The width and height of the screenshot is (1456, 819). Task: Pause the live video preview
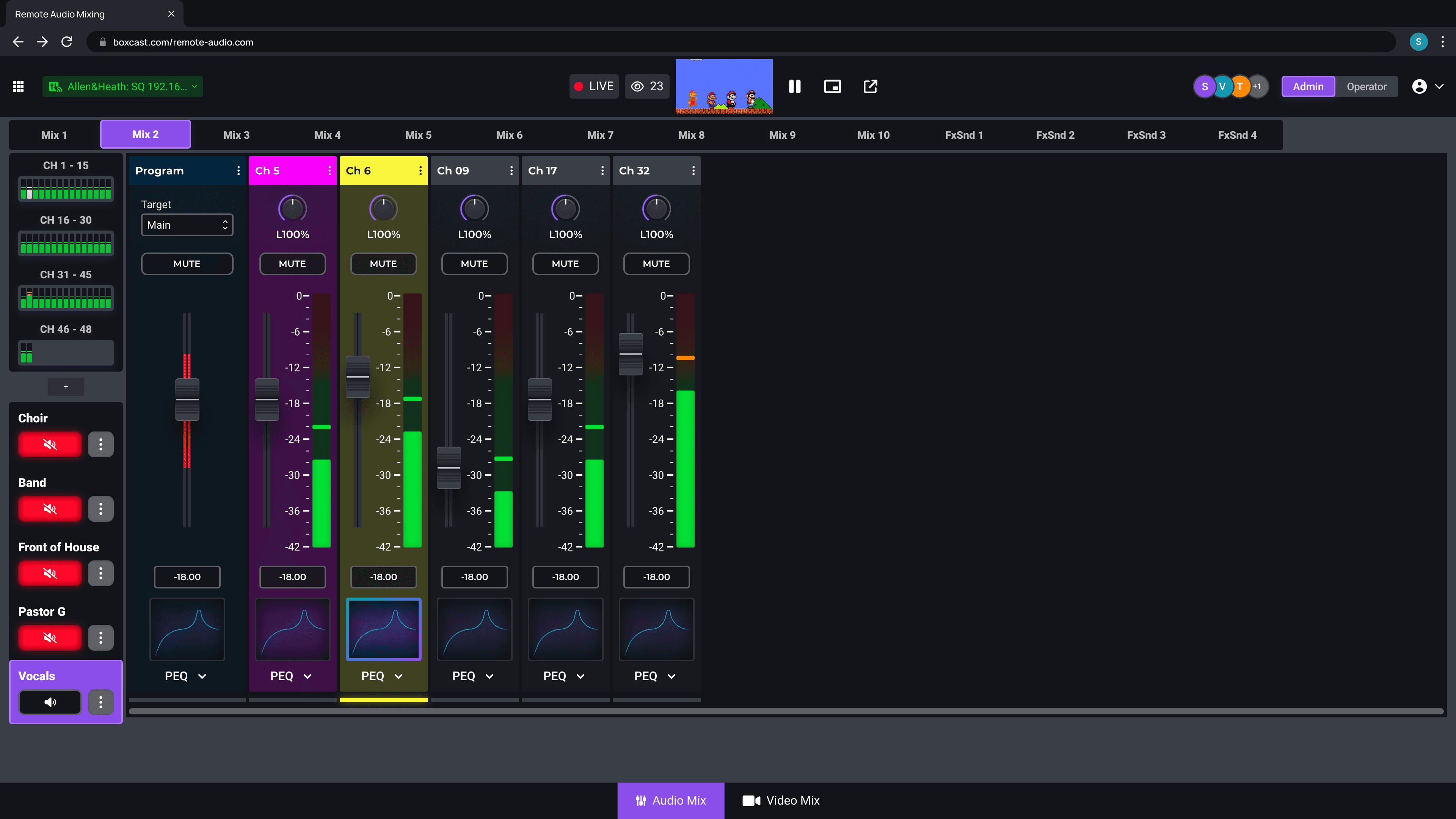tap(795, 86)
